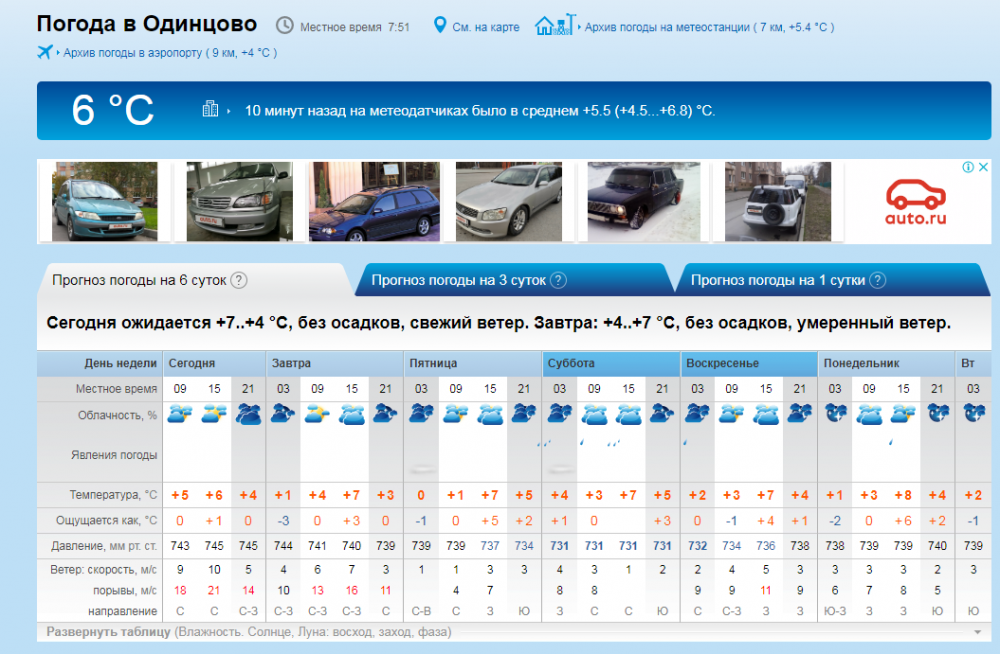
Task: Click the airplane icon for airport archive
Action: 45,52
